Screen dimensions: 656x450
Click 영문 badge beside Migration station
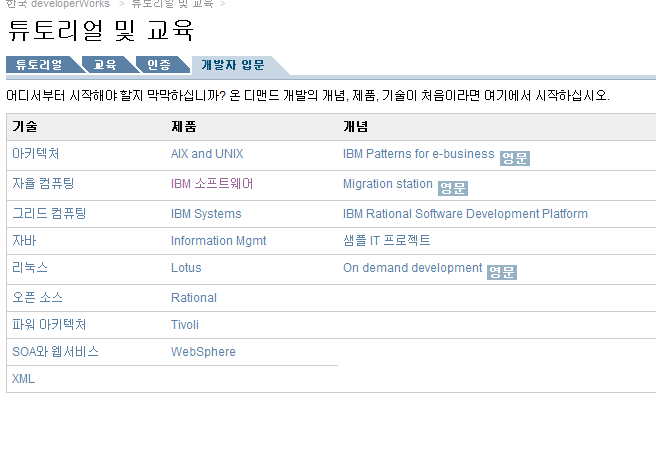[453, 188]
